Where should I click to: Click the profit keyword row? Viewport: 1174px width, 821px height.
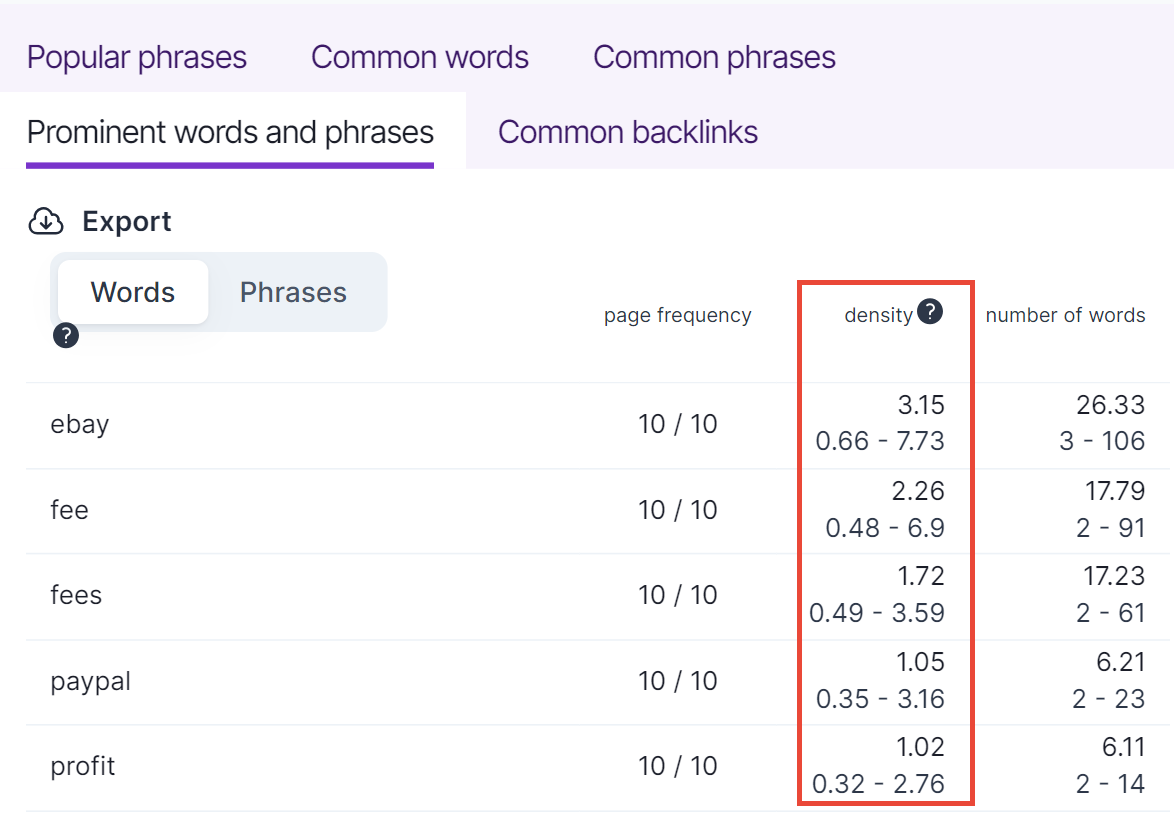click(83, 766)
